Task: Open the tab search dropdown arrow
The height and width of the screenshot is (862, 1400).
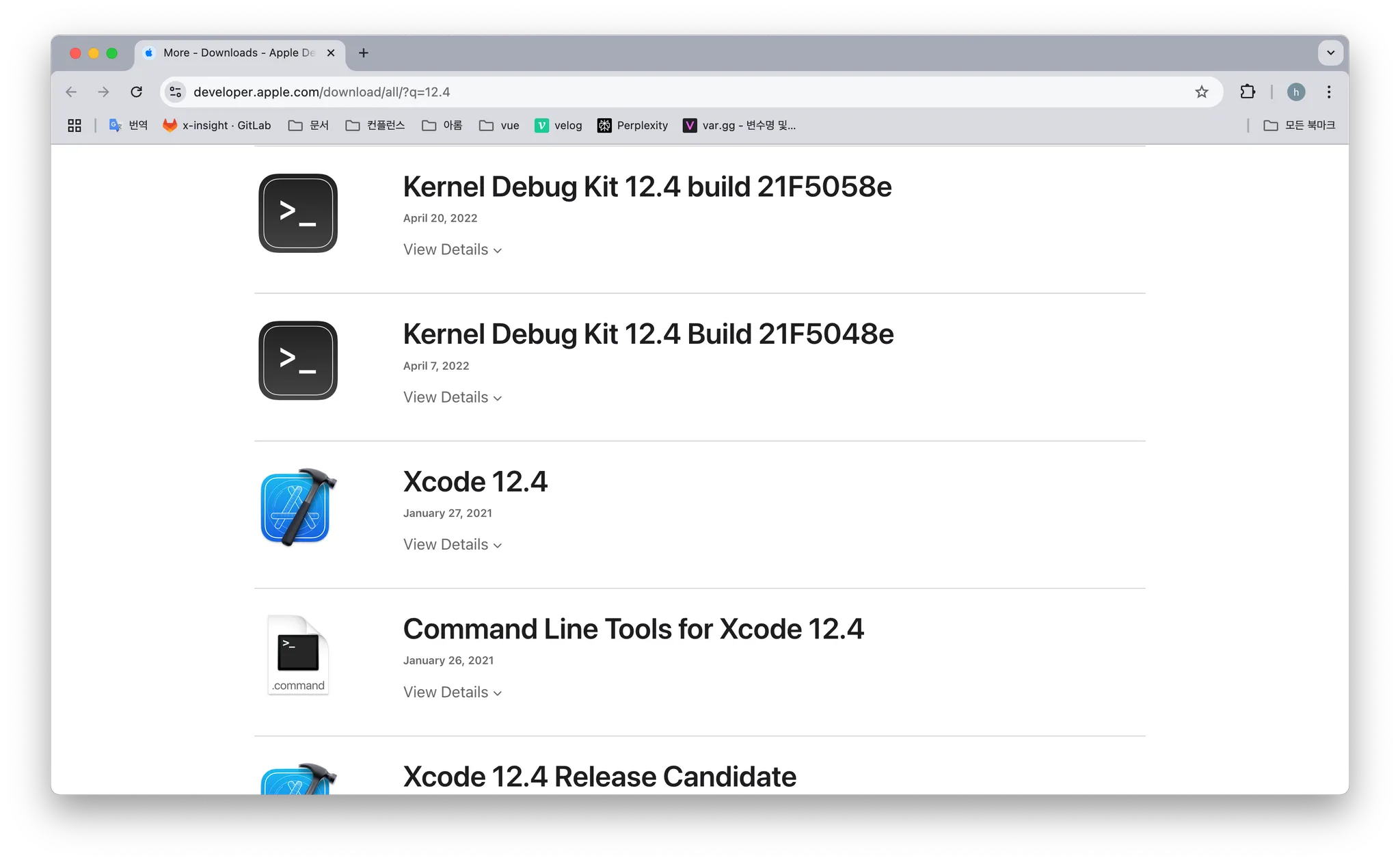Action: [x=1330, y=53]
